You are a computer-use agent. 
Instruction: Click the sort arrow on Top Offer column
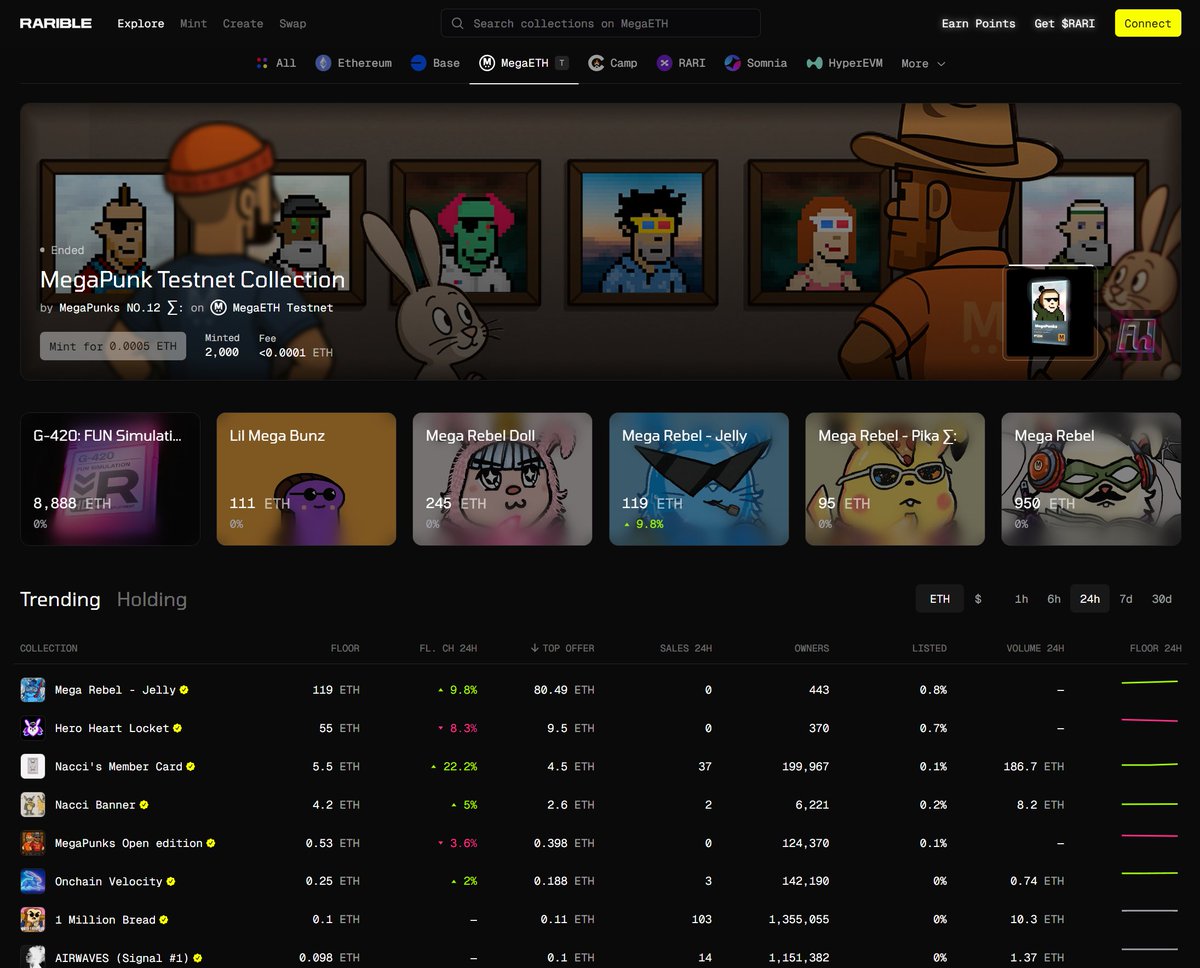(x=535, y=649)
